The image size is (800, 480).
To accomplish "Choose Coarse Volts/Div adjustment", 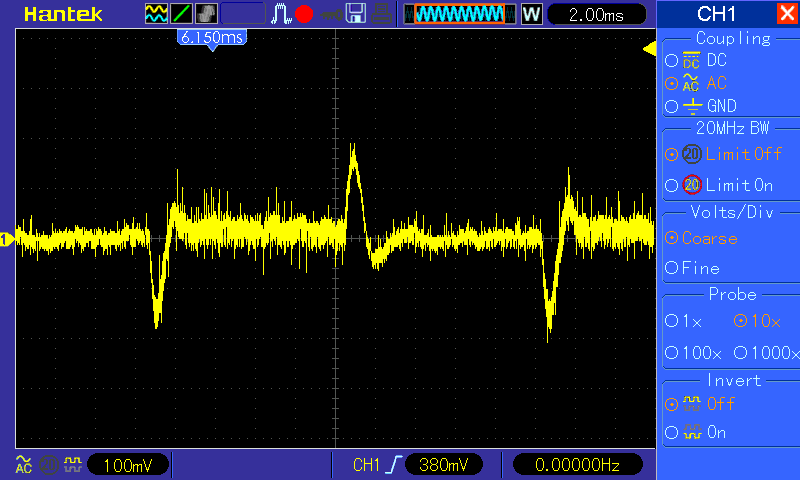I will (702, 238).
